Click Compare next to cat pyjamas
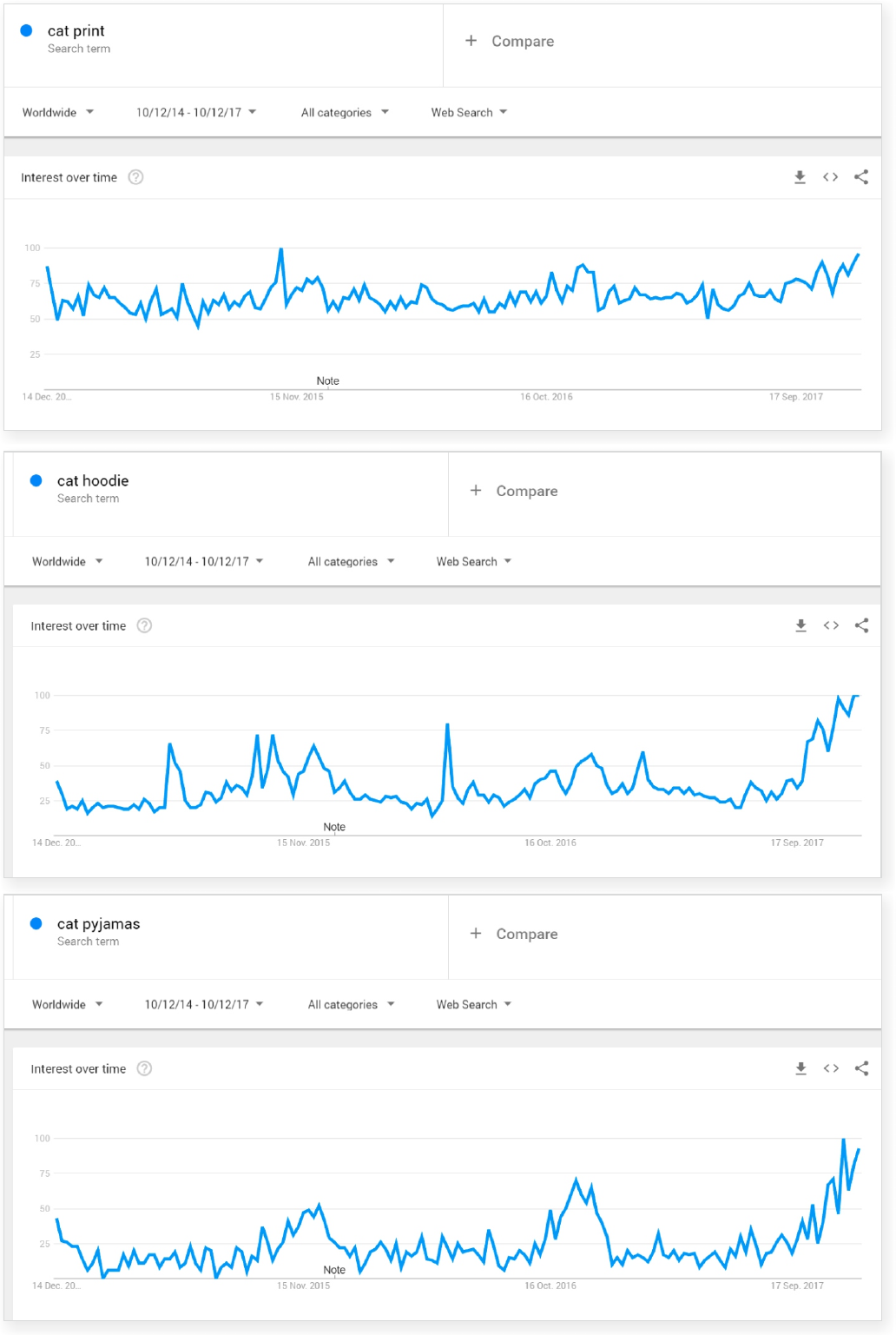Screen dimensions: 896x1335 [x=514, y=934]
